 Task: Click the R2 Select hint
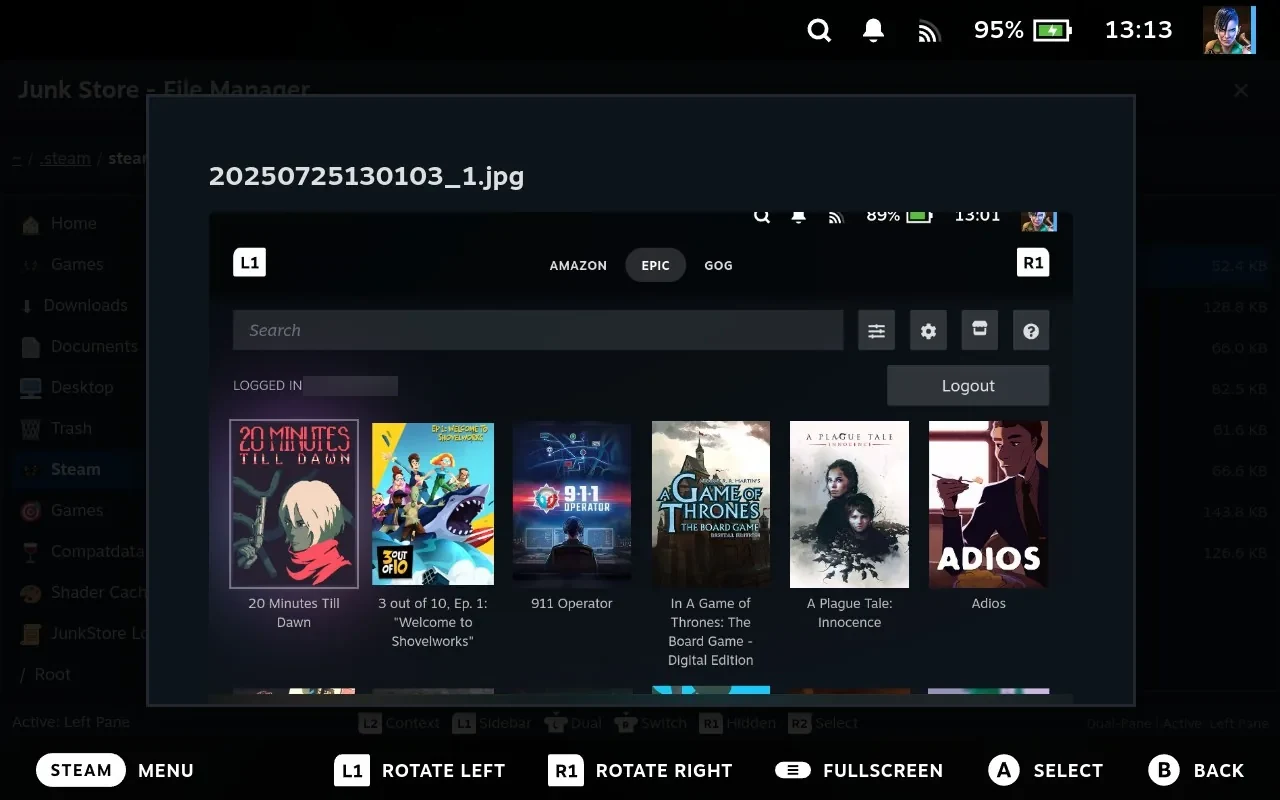click(823, 723)
